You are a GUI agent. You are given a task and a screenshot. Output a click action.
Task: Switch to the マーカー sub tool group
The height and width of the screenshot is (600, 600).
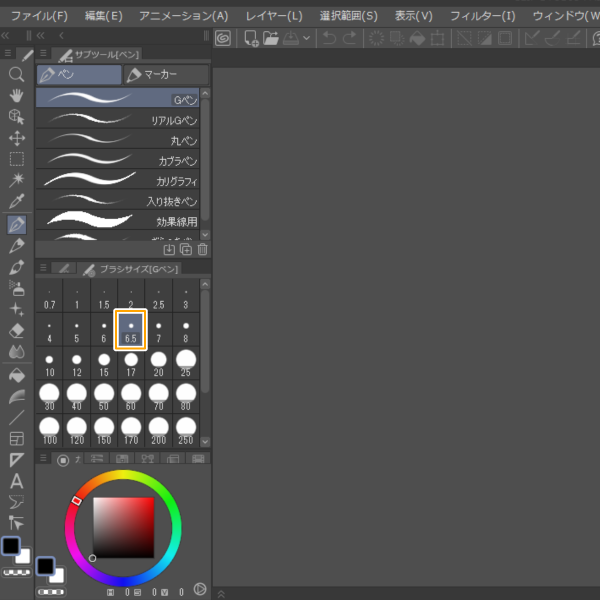[x=165, y=75]
